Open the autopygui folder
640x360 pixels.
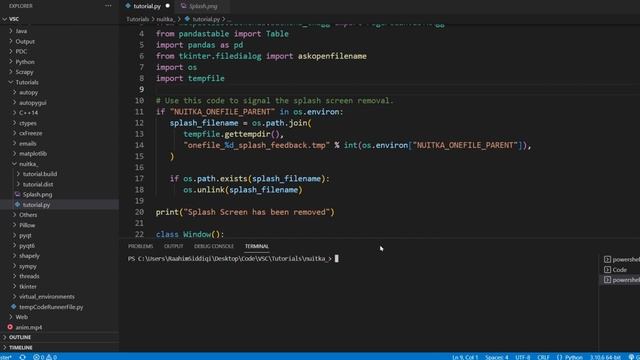pos(33,102)
